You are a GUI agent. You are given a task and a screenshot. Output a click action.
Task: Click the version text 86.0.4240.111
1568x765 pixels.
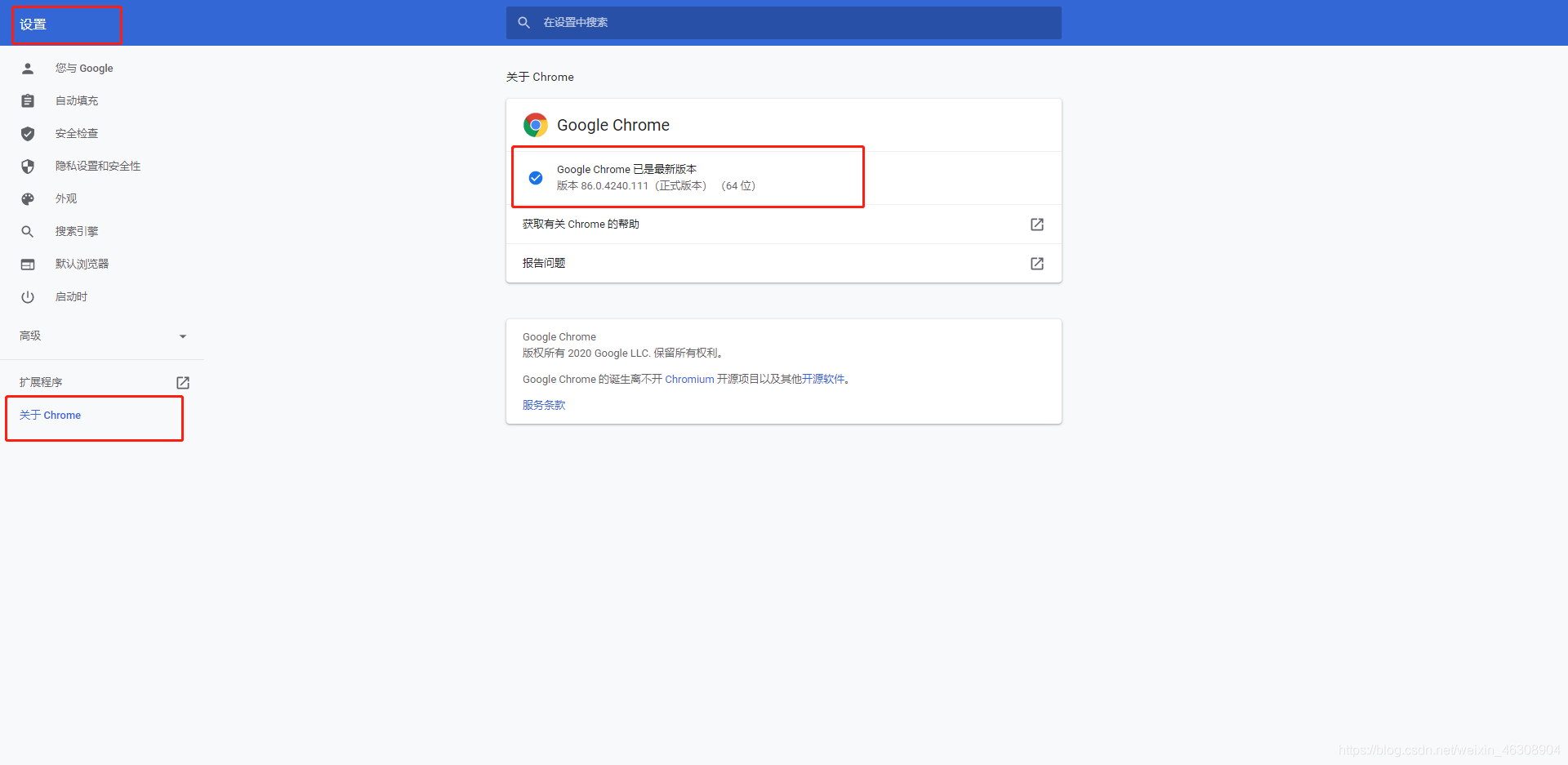[614, 186]
